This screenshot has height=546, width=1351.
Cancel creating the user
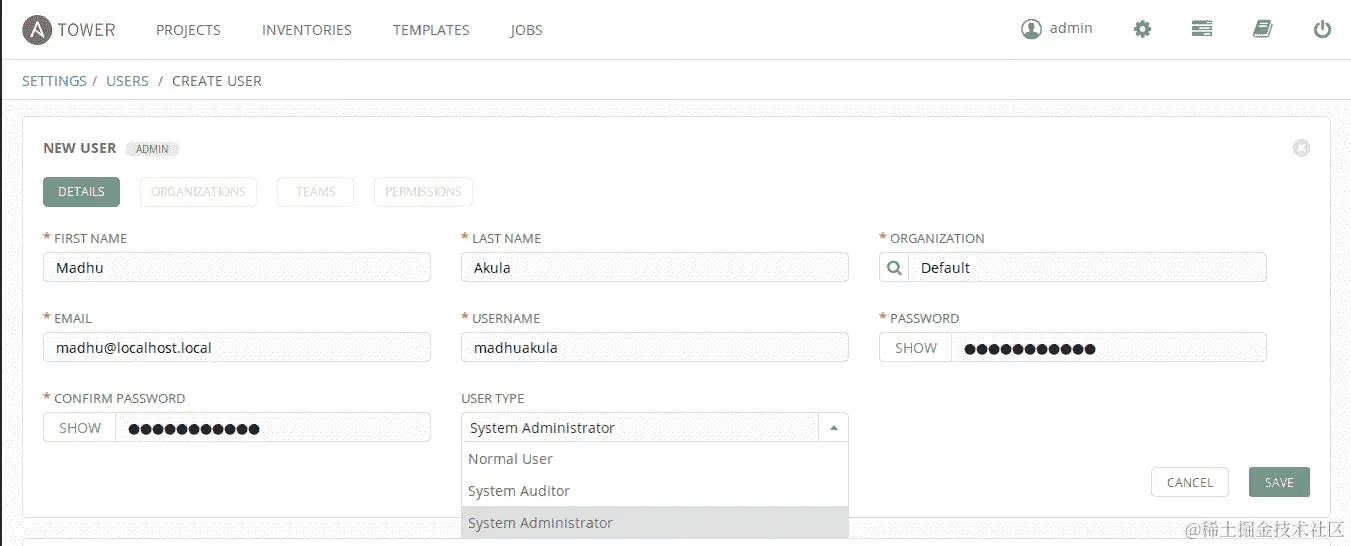click(1190, 482)
